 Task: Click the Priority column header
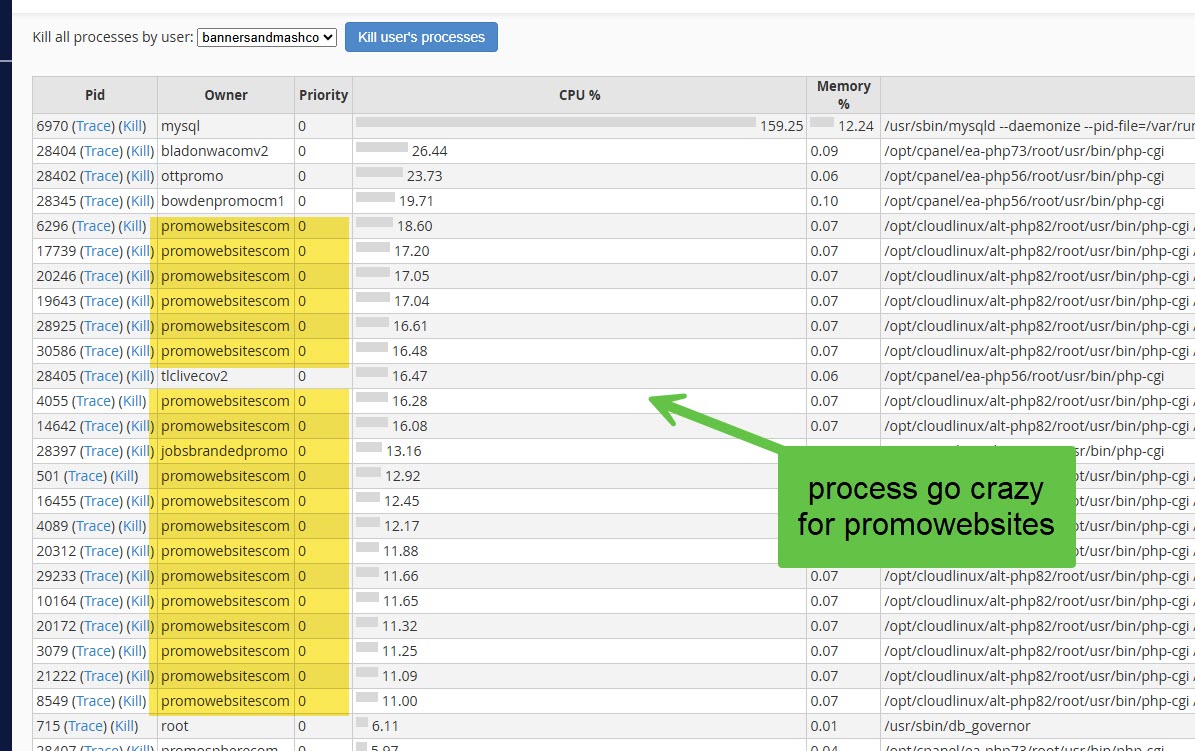tap(323, 95)
